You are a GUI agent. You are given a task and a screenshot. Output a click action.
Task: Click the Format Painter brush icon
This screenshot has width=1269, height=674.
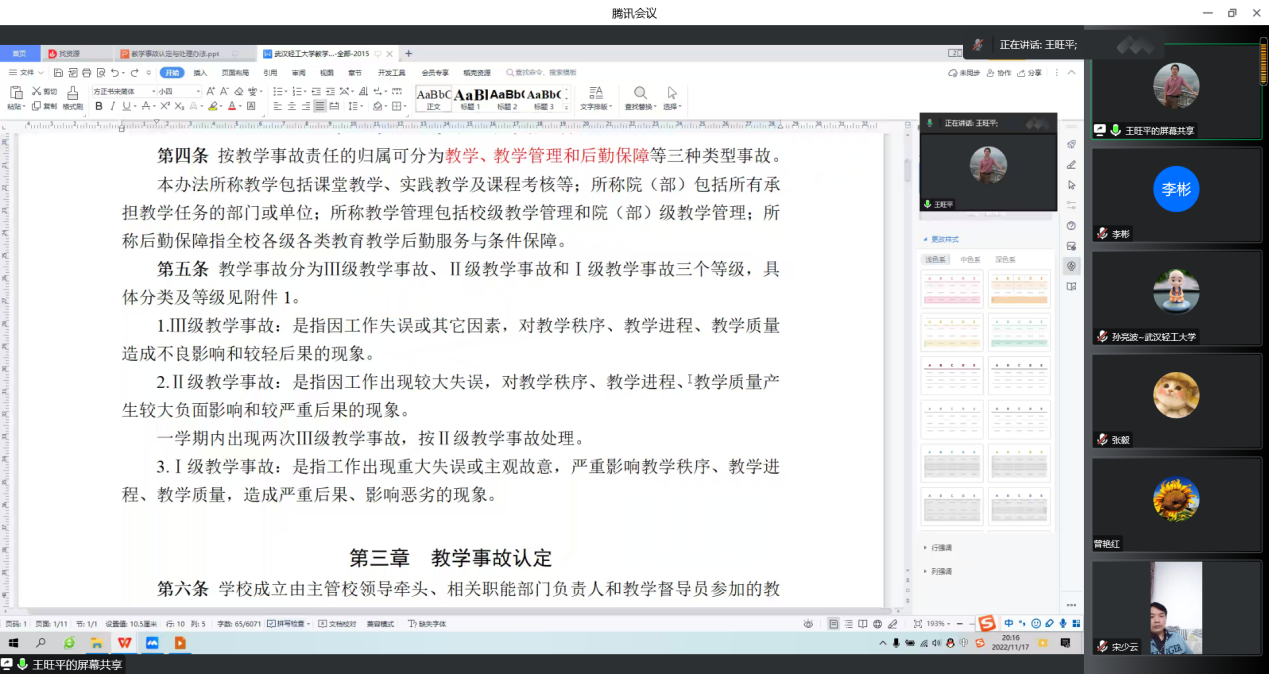(72, 93)
